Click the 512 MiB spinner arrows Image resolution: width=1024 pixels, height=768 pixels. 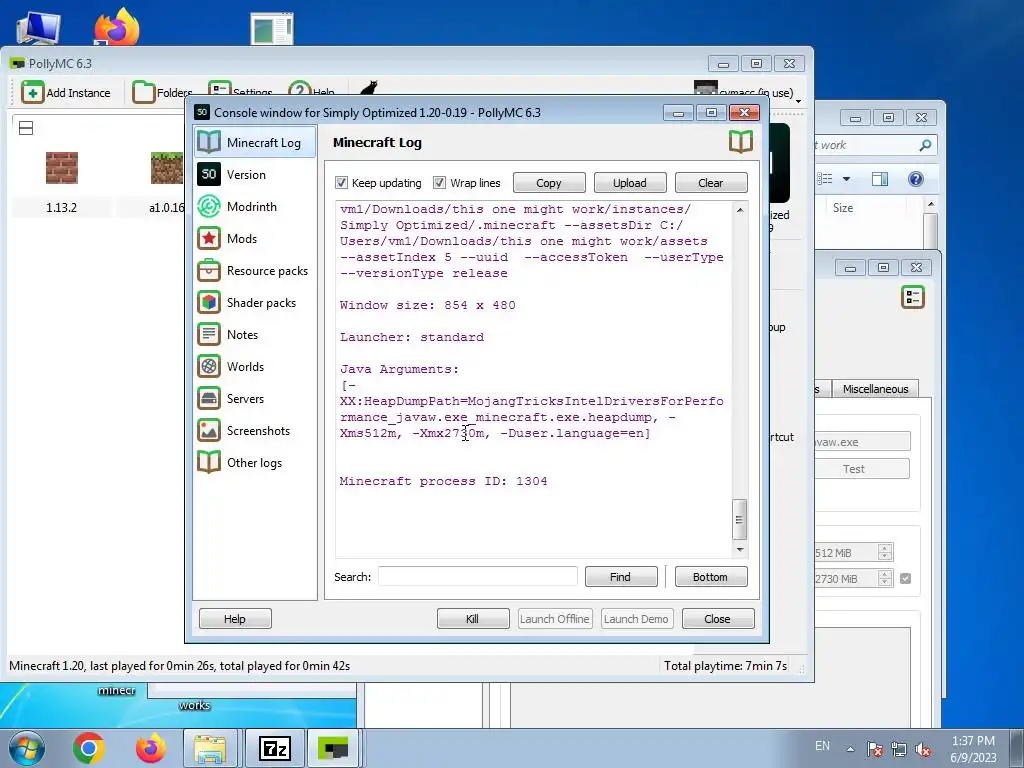(885, 552)
